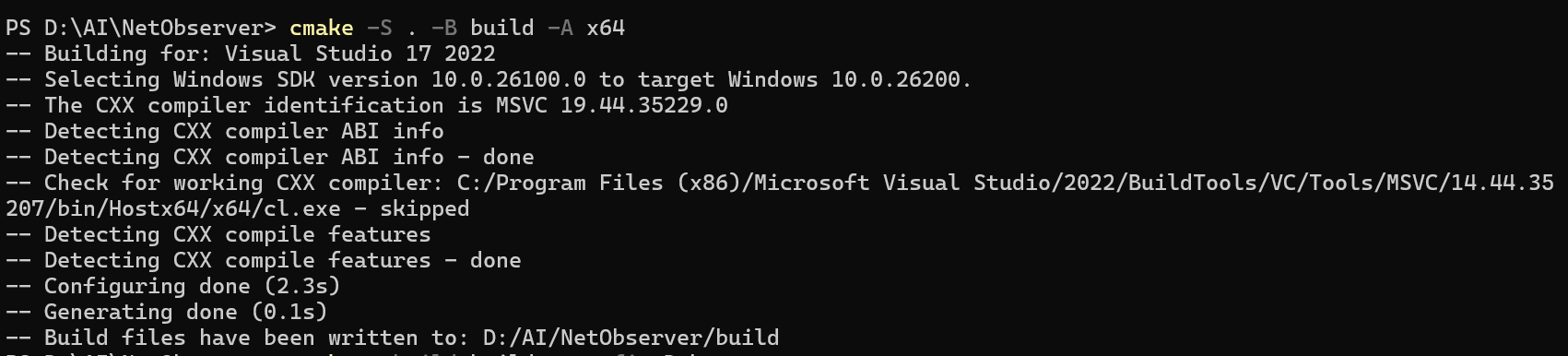Click the Visual Studio 17 2022 text
Screen dimensions: 1568x356
tap(360, 53)
